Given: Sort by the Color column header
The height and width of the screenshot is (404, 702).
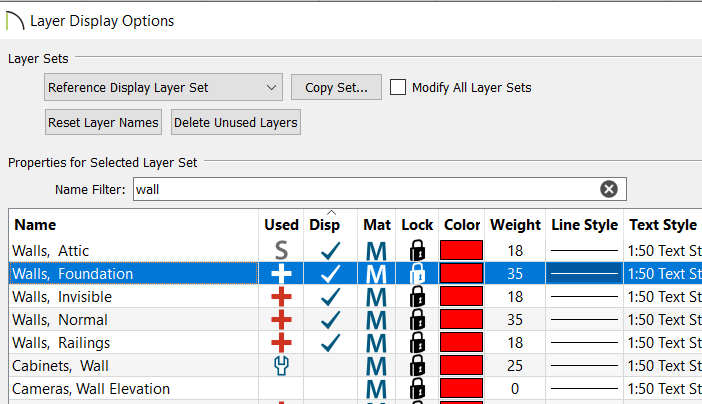Looking at the screenshot, I should coord(462,225).
